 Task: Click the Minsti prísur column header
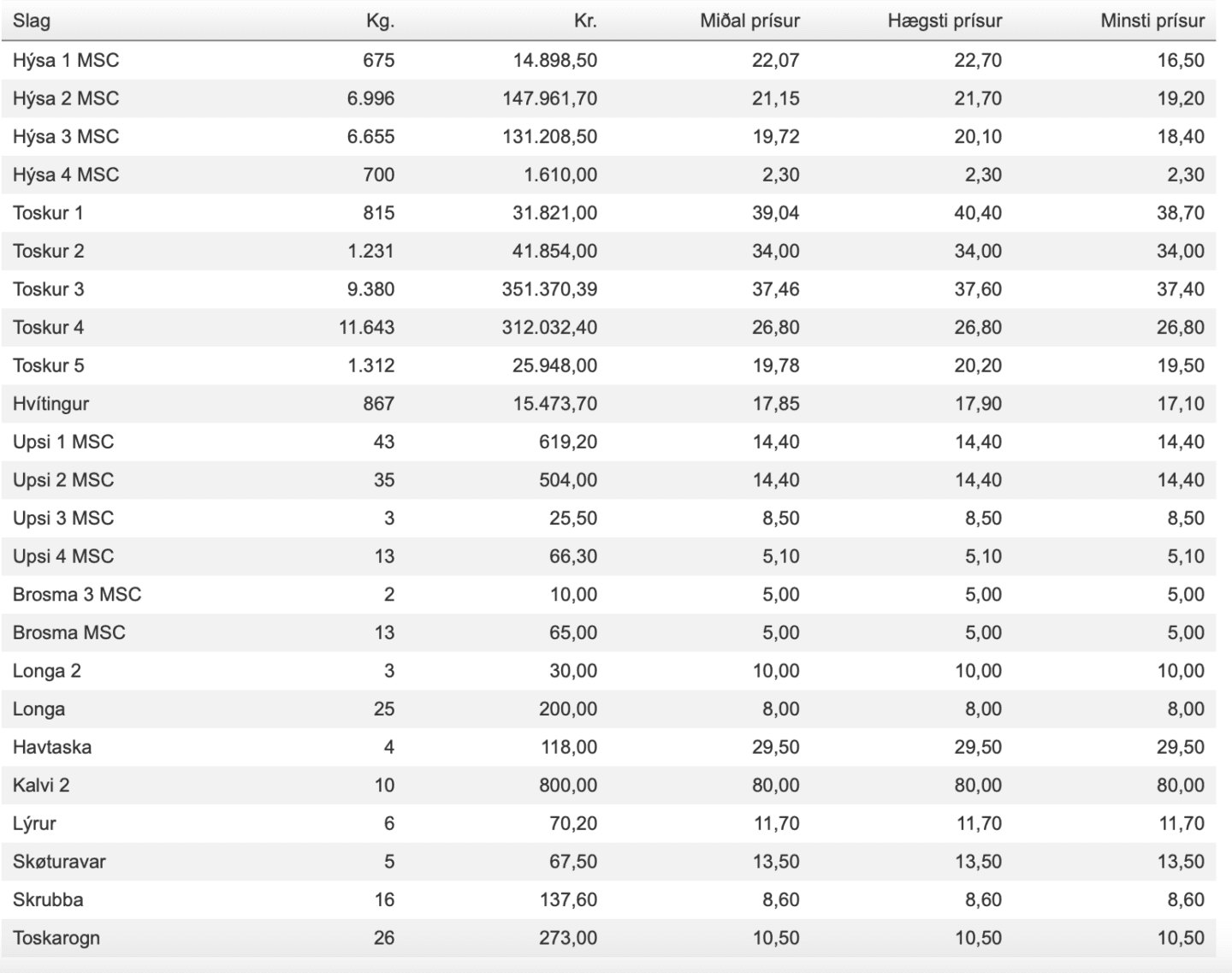coord(1152,21)
